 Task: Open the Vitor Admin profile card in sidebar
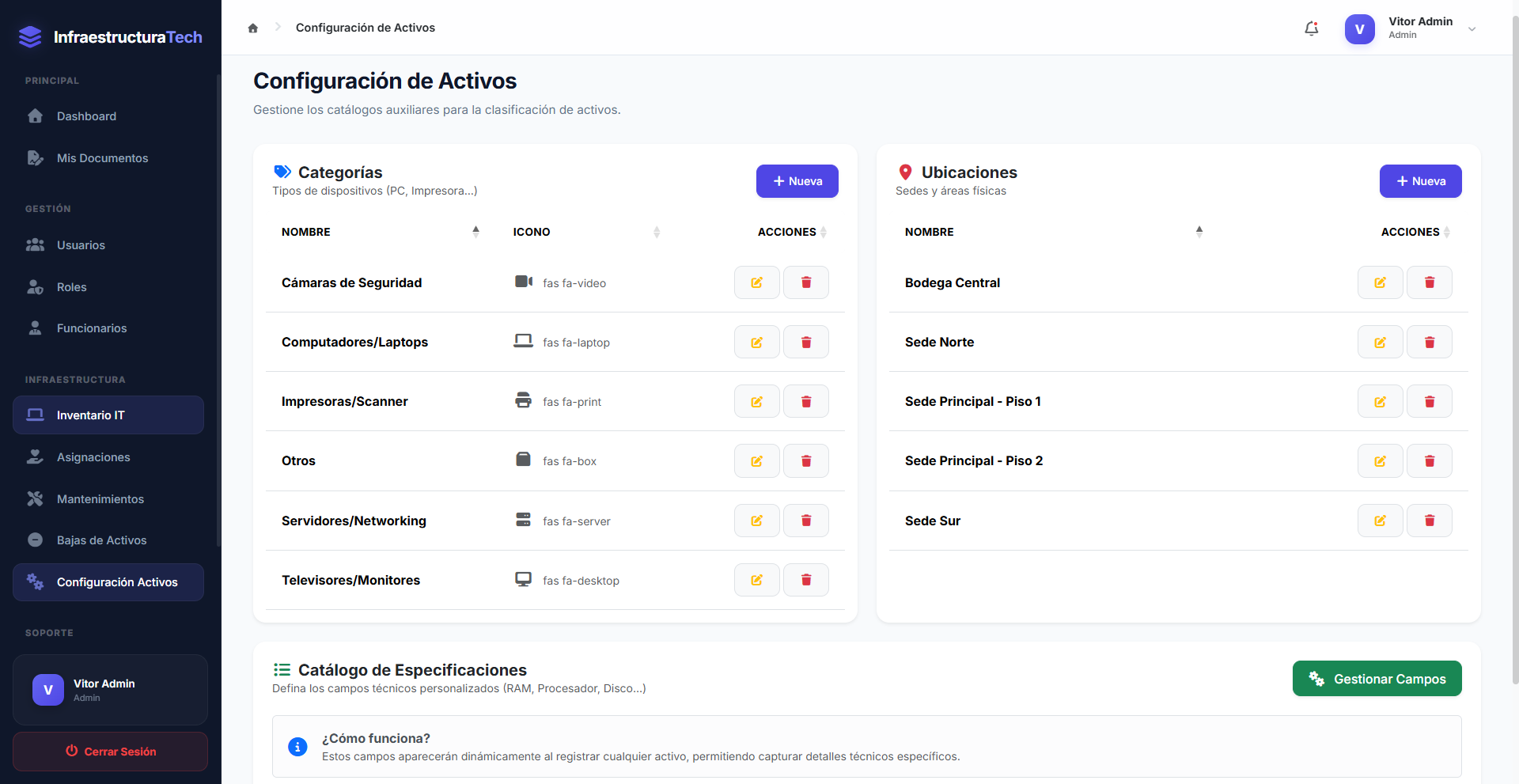coord(110,690)
